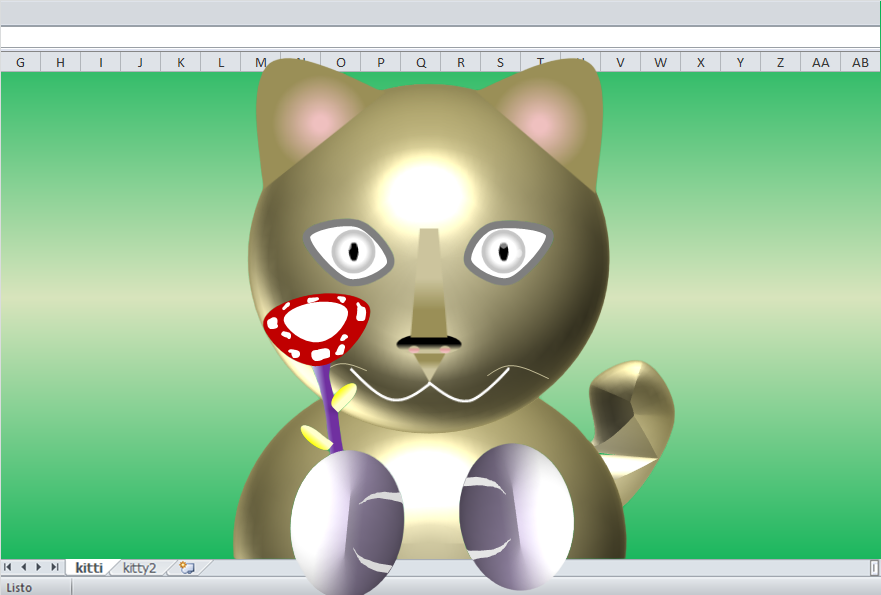Click the previous sheet navigation arrow
The height and width of the screenshot is (595, 881).
click(24, 567)
